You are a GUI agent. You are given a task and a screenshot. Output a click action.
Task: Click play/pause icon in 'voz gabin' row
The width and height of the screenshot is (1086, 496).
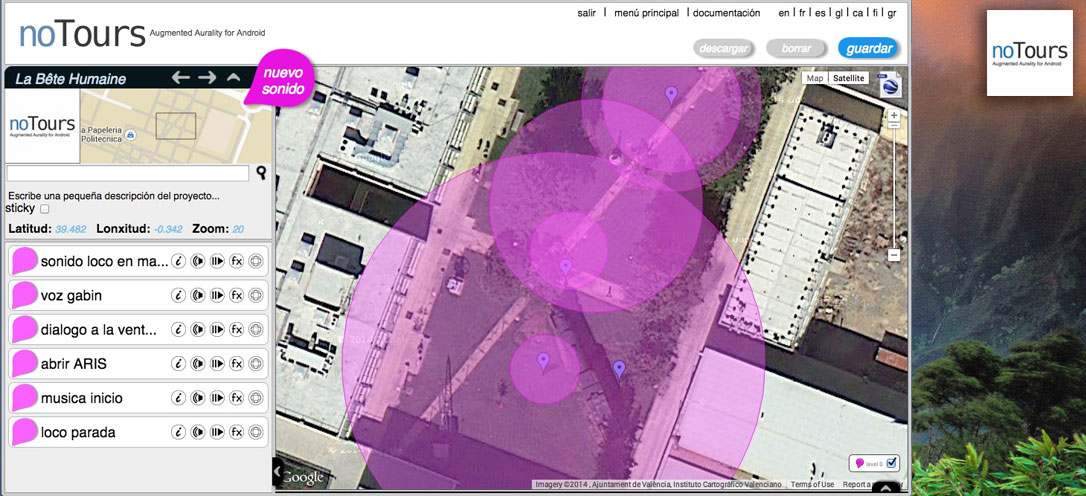pyautogui.click(x=217, y=296)
